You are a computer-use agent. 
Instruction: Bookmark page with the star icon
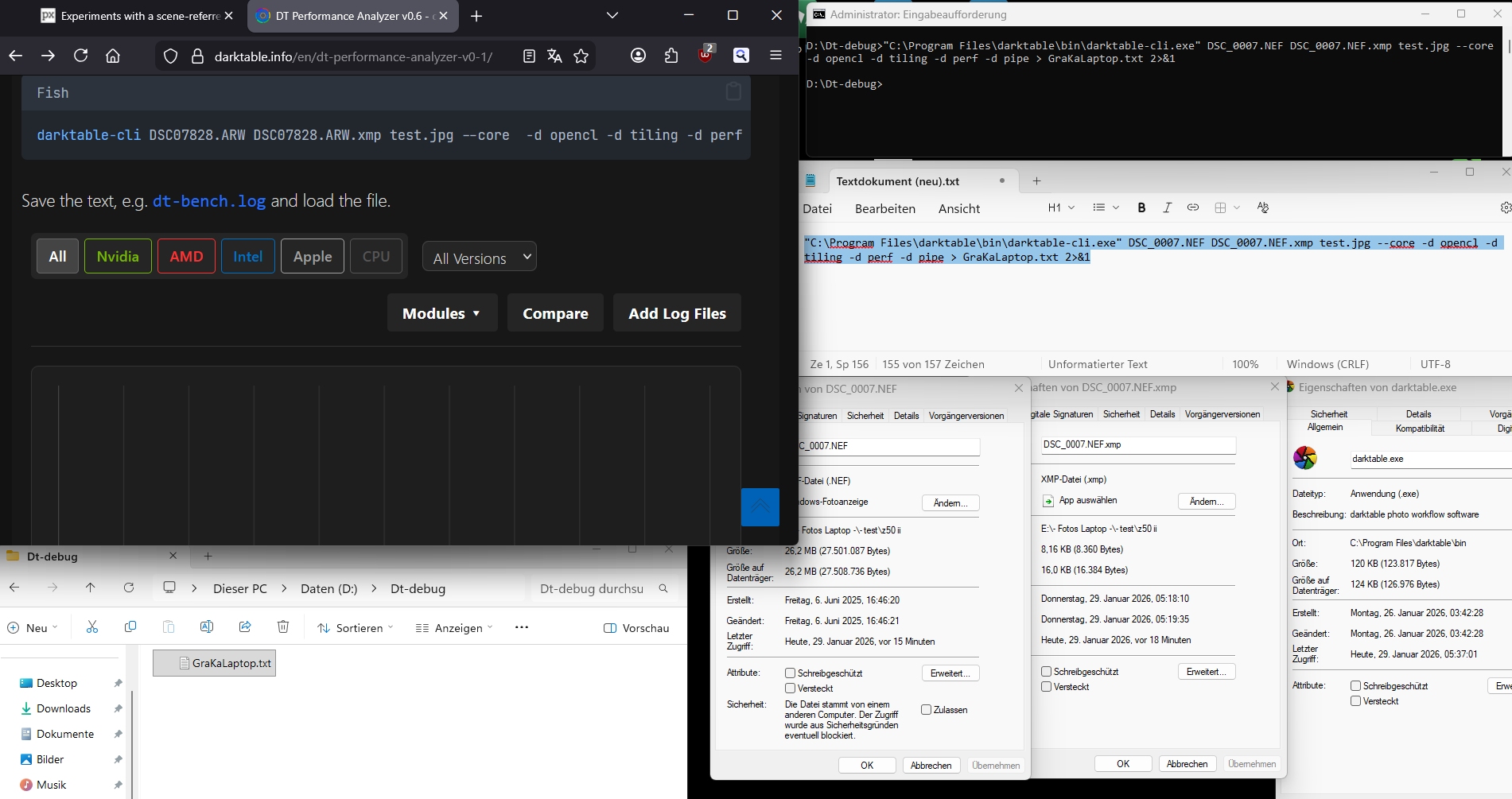tap(581, 56)
